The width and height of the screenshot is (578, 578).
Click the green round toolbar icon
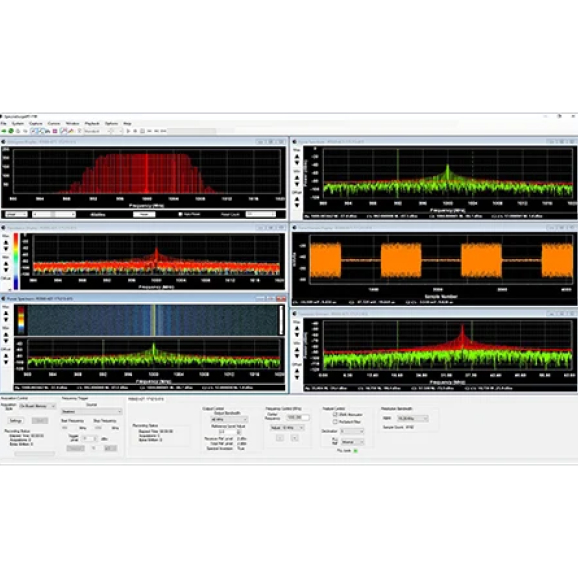tap(11, 131)
